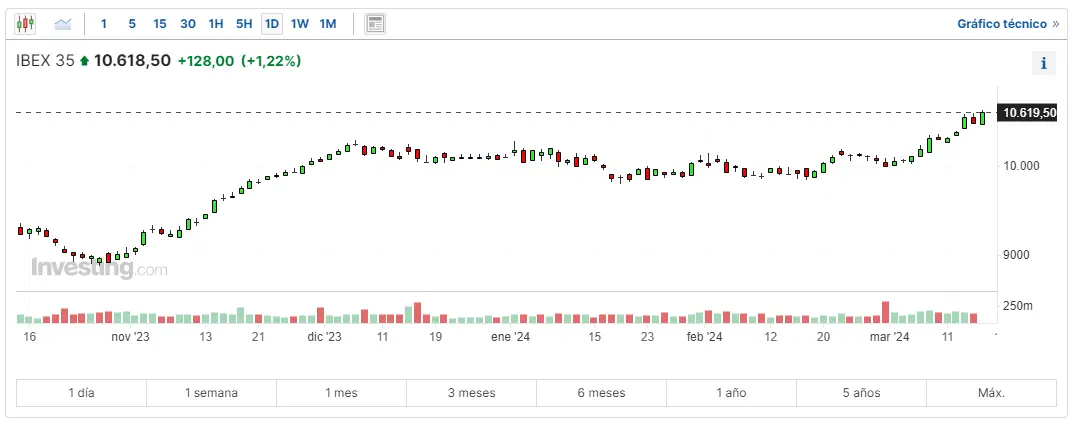Click the Investing.com watermark logo
This screenshot has width=1074, height=427.
[x=99, y=268]
